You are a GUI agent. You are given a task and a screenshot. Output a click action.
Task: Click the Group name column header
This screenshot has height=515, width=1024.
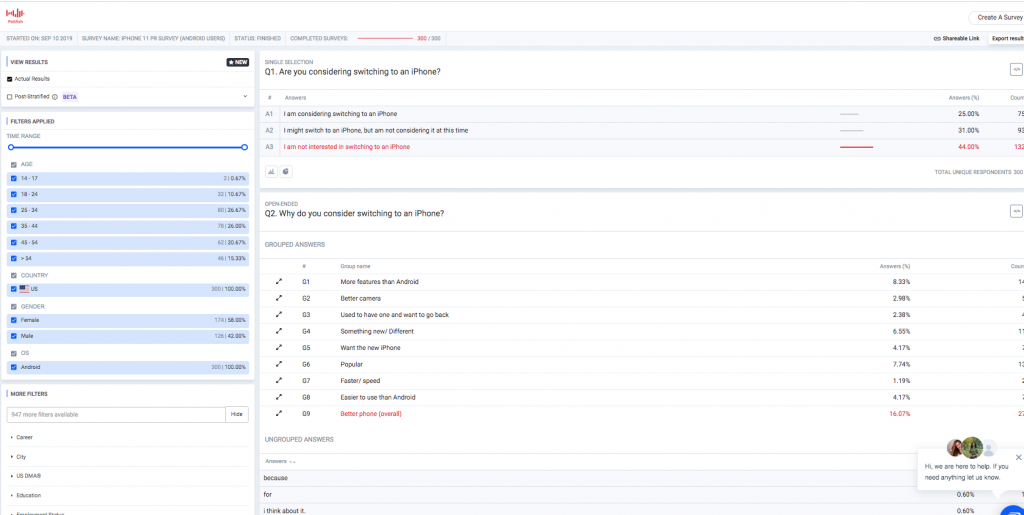click(x=355, y=266)
